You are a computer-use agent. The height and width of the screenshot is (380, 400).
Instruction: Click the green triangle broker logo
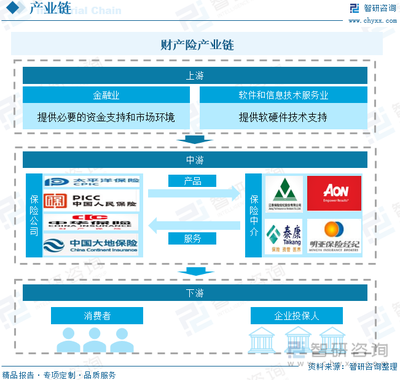pyautogui.click(x=284, y=194)
